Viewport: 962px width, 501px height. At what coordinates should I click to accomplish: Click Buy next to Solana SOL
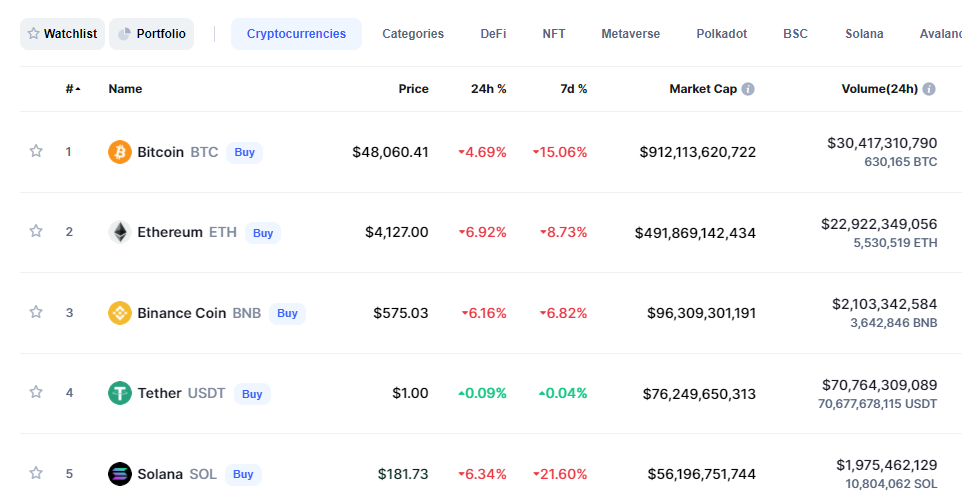pos(243,475)
